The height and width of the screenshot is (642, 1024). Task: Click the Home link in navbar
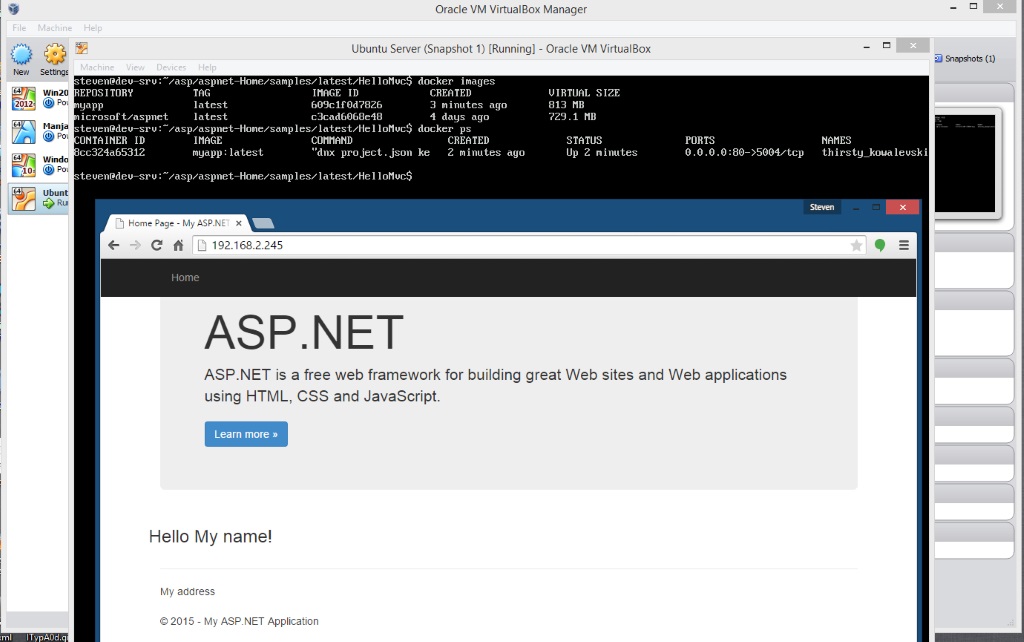pos(185,277)
